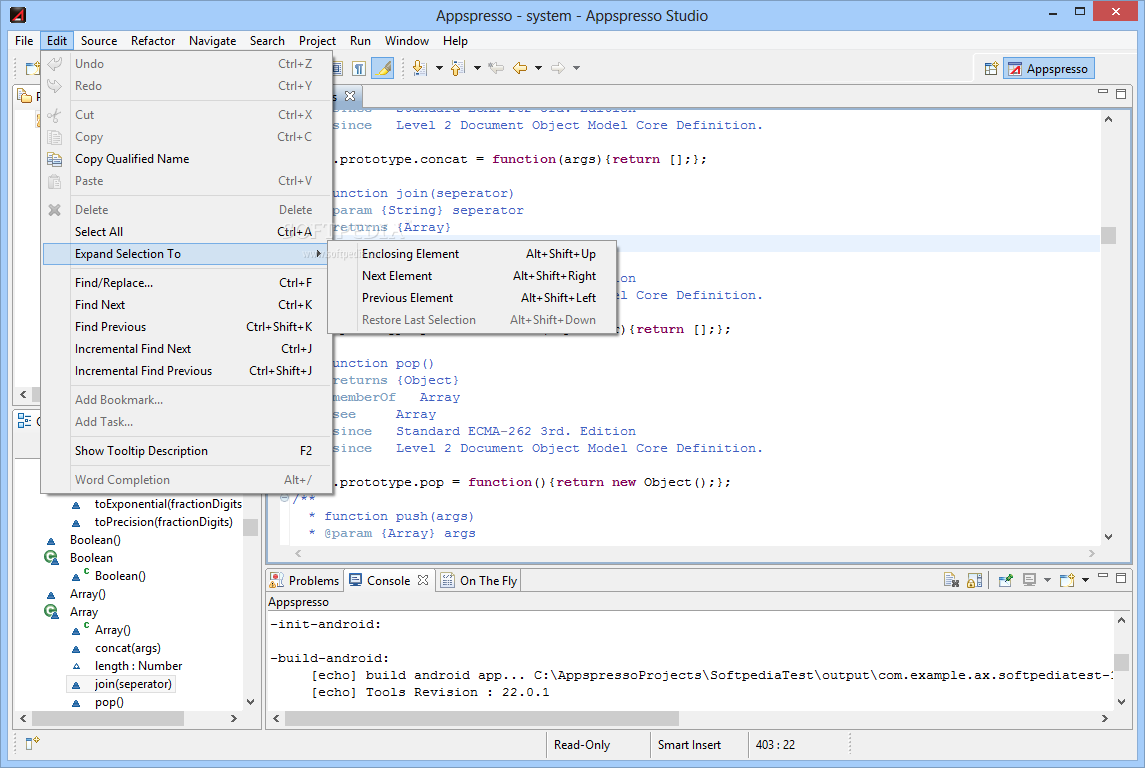The height and width of the screenshot is (768, 1145).
Task: Open the Run menu
Action: 360,41
